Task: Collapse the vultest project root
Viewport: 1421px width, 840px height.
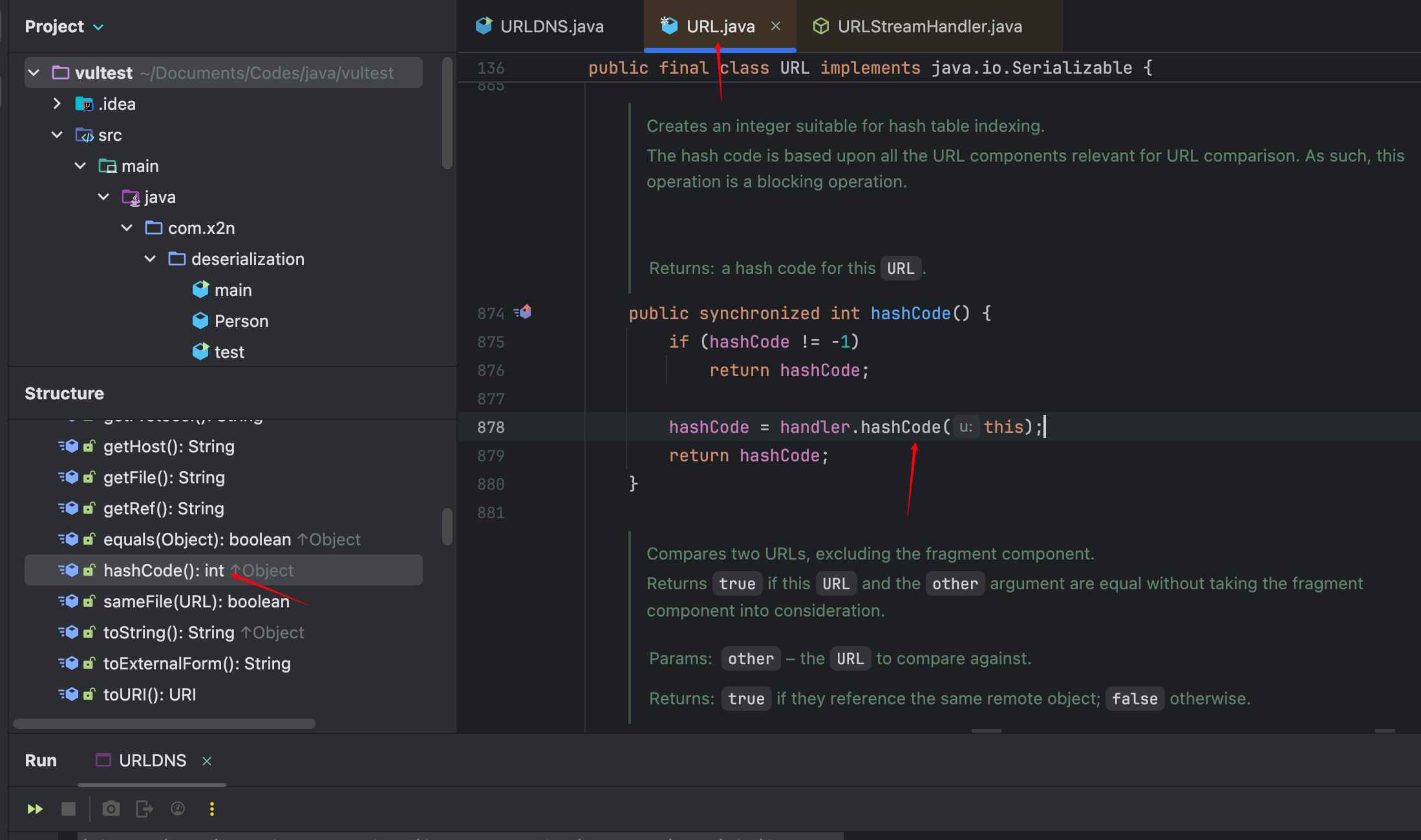Action: click(34, 72)
